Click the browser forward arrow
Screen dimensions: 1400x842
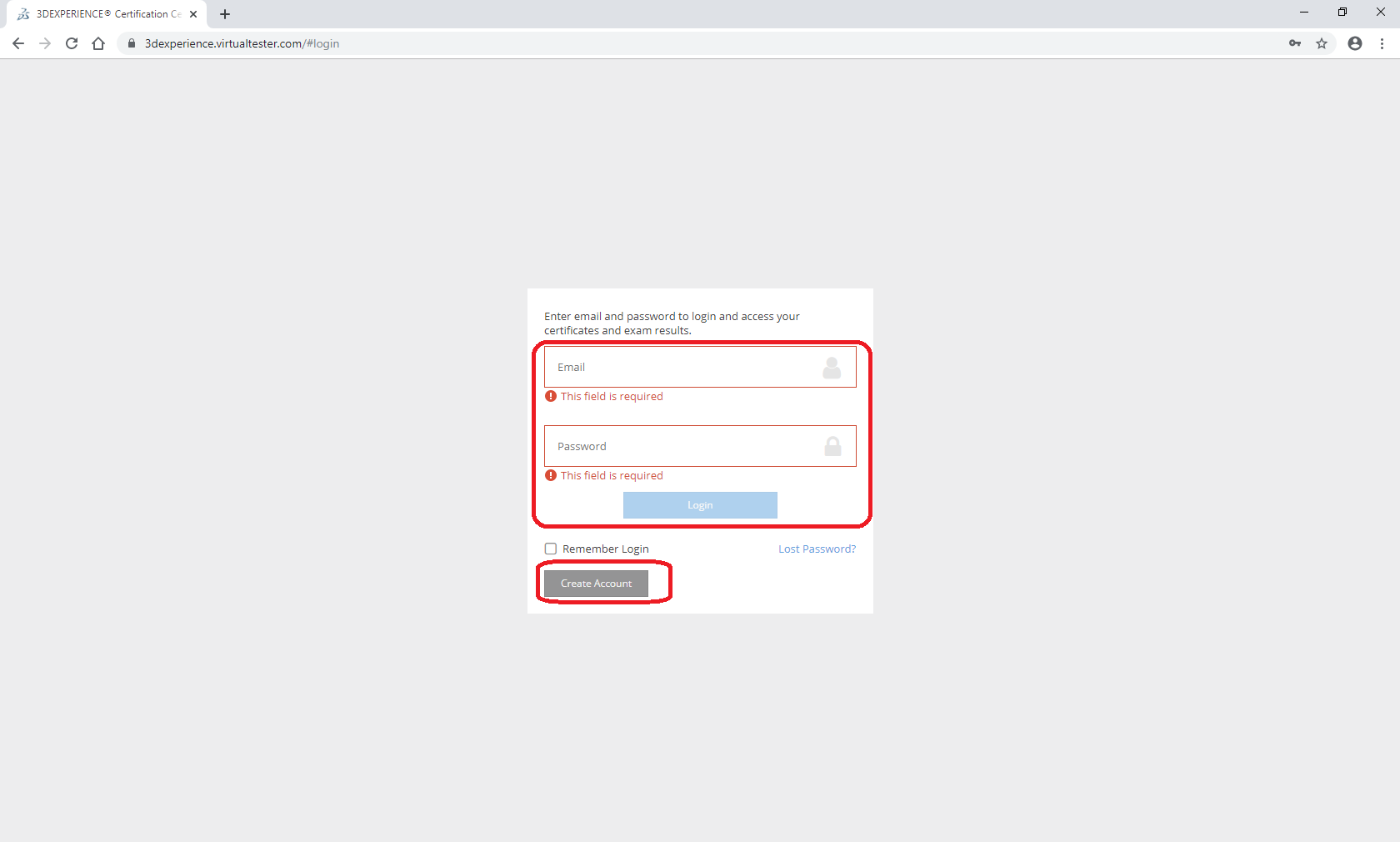(x=45, y=43)
